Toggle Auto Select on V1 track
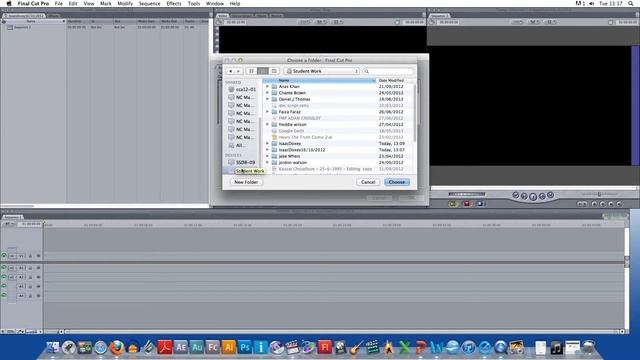The image size is (640, 360). pos(38,256)
